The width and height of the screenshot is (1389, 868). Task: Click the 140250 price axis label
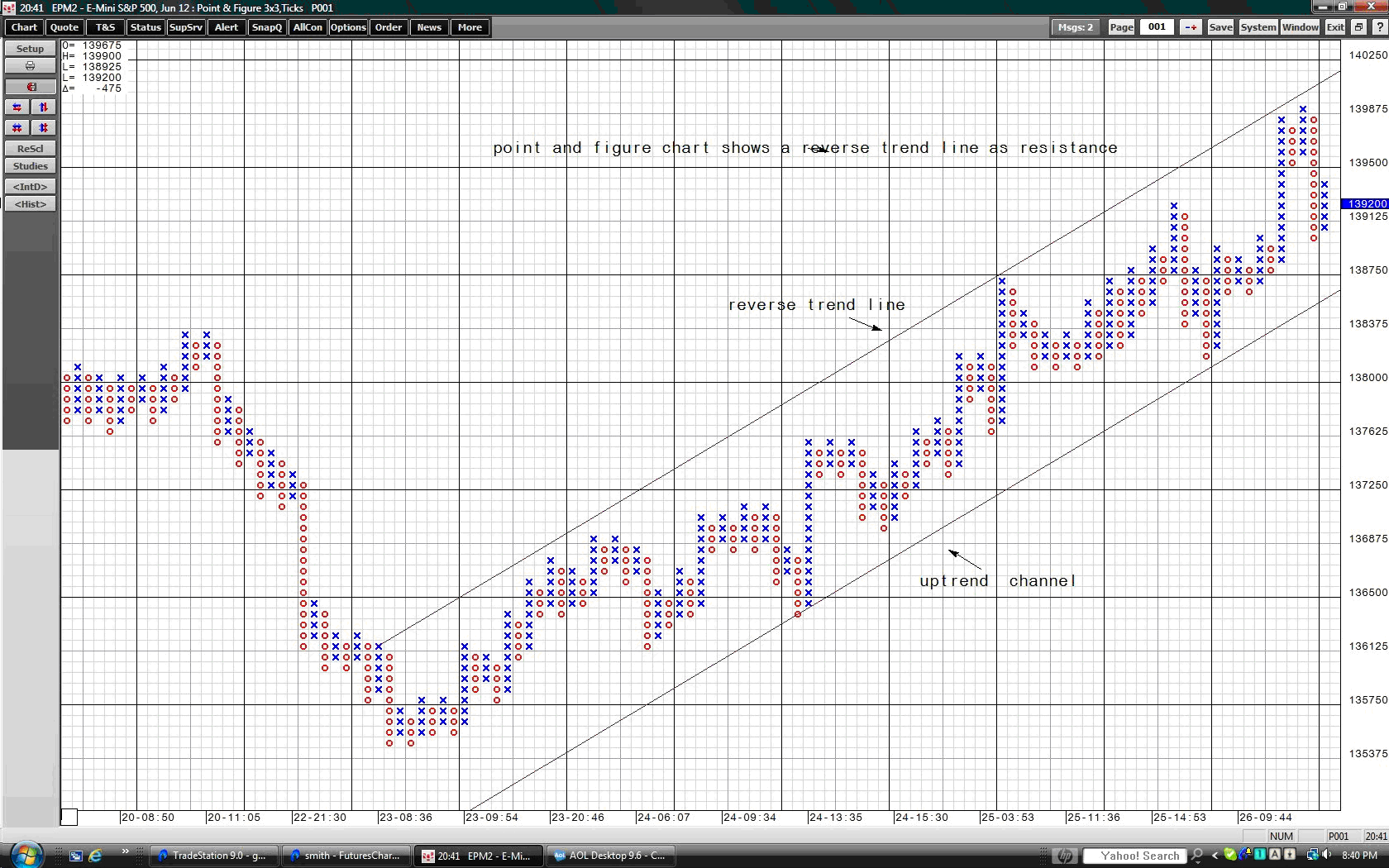(x=1368, y=55)
